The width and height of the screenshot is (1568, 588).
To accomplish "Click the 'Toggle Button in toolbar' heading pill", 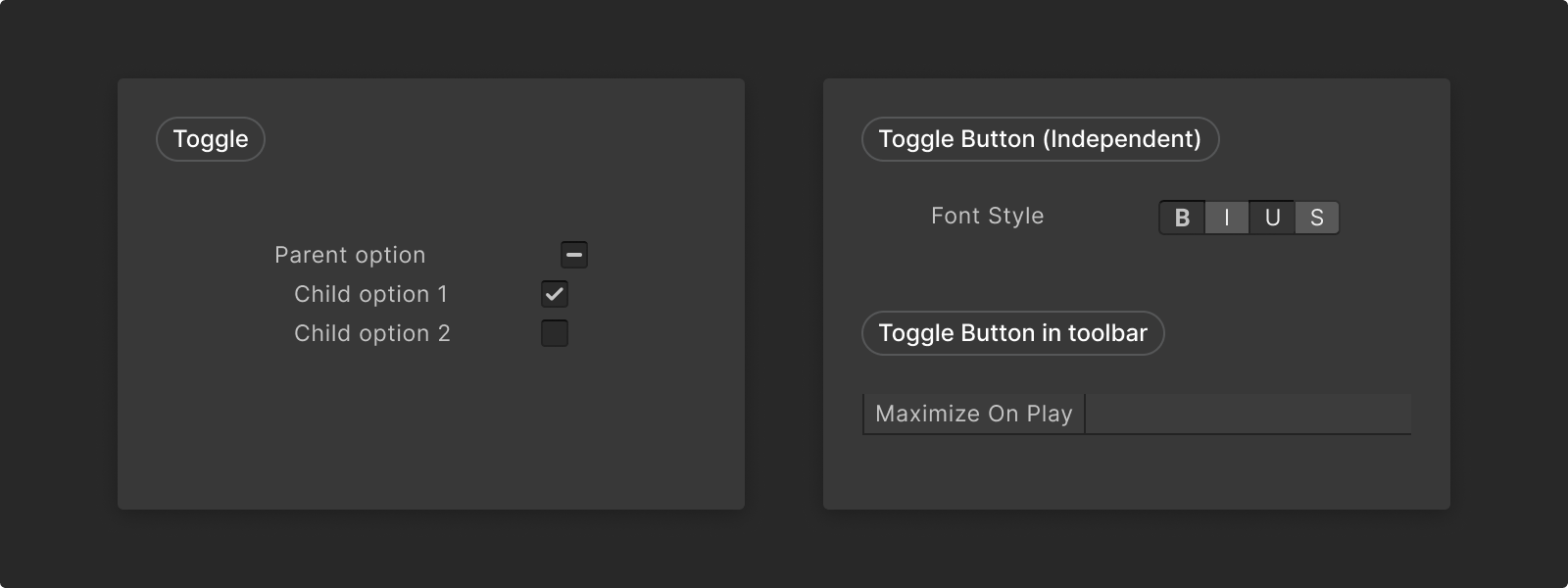I will coord(1012,333).
